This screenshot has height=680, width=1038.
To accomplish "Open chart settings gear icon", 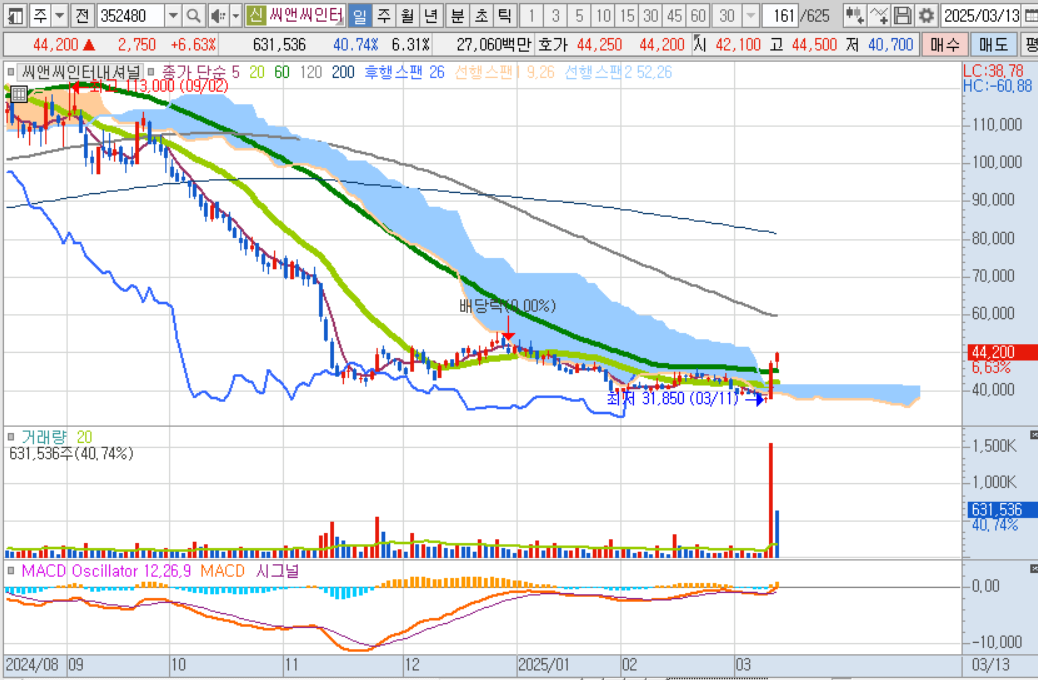I will (926, 15).
